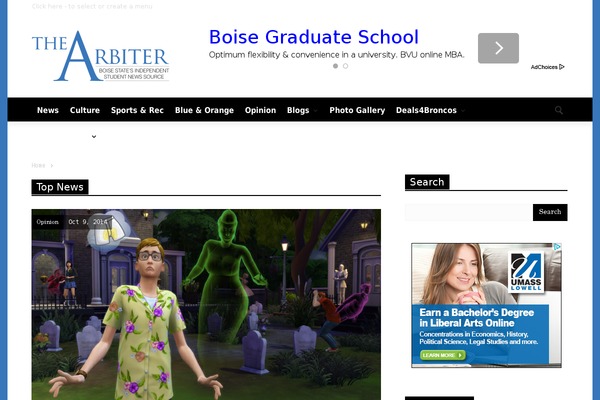Click the black Search button
Image resolution: width=600 pixels, height=400 pixels.
[x=550, y=212]
